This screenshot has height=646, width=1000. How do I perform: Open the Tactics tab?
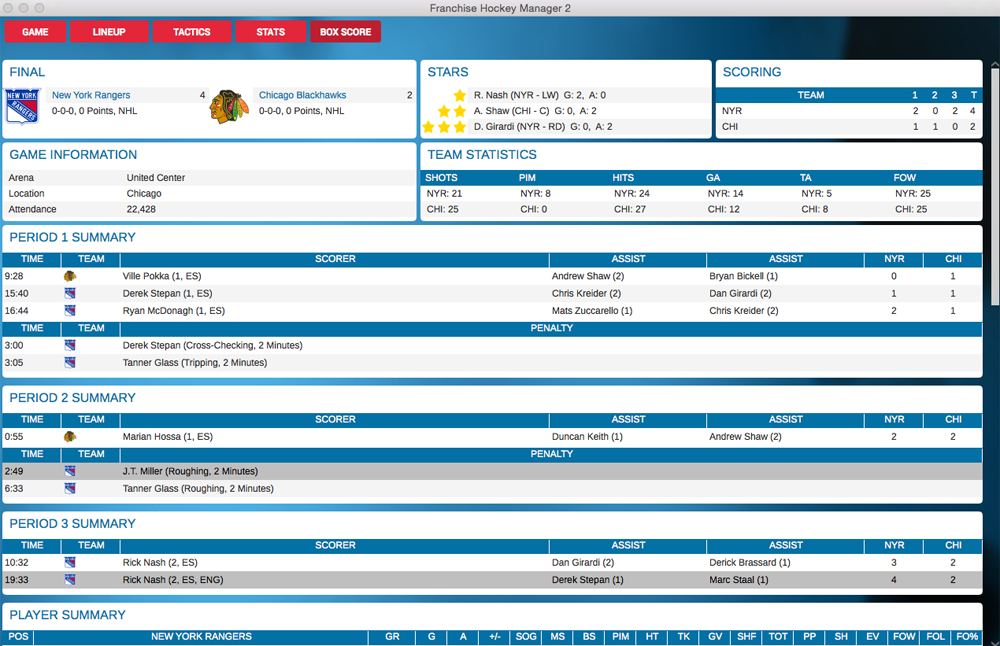(191, 32)
